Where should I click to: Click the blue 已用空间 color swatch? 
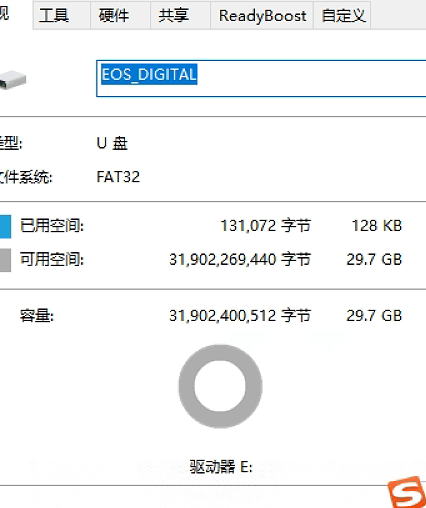coord(5,226)
